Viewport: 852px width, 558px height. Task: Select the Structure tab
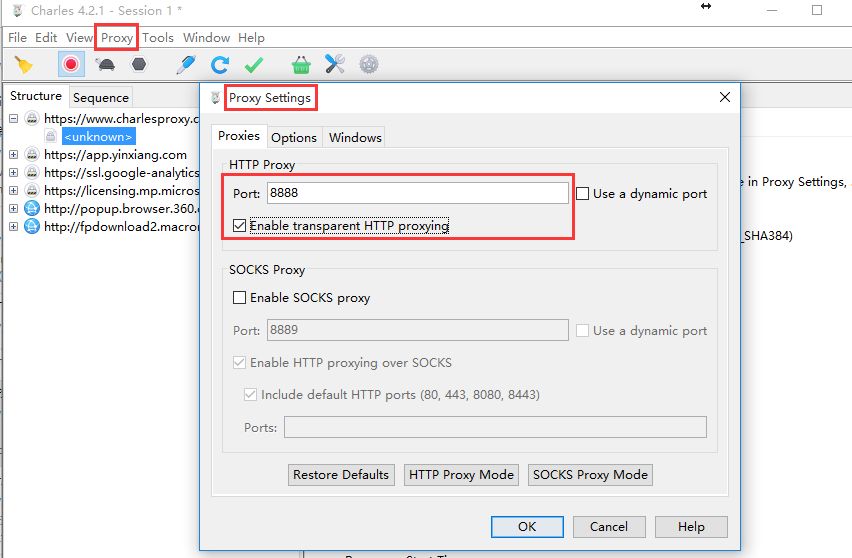36,96
